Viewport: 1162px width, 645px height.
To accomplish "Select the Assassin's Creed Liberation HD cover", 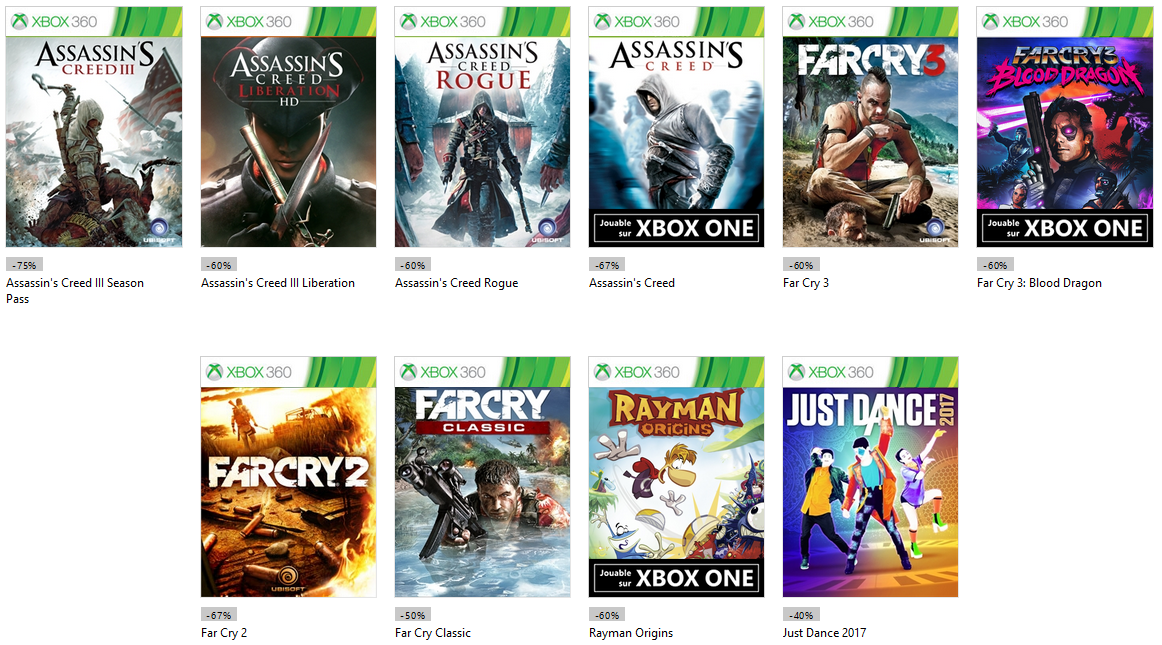I will point(288,127).
